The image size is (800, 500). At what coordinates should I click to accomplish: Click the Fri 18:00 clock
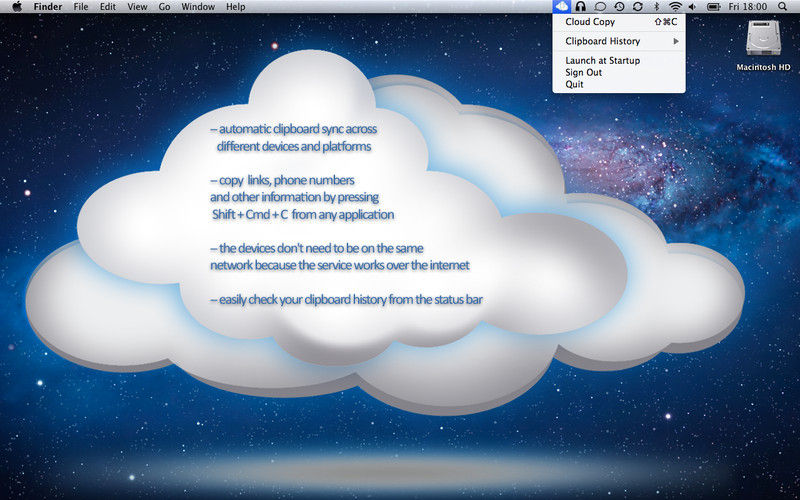tap(748, 7)
